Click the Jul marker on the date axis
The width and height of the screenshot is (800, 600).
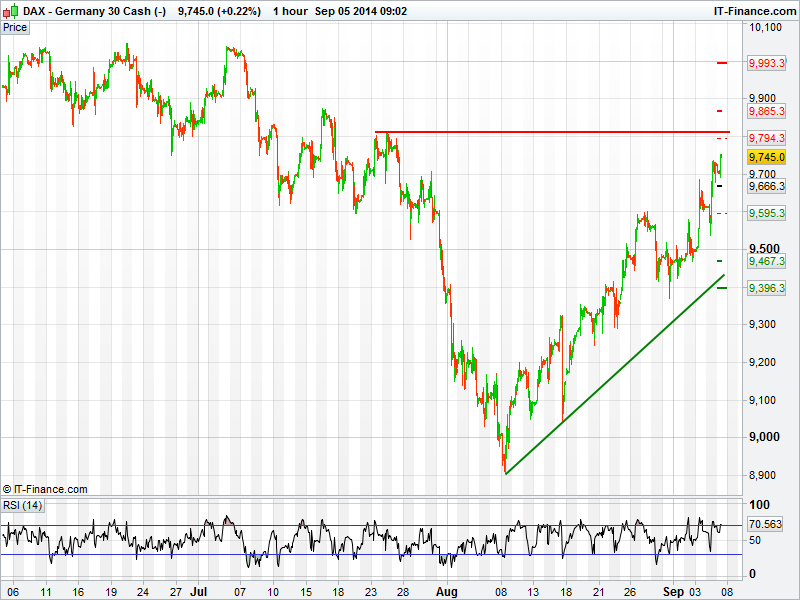click(x=199, y=592)
